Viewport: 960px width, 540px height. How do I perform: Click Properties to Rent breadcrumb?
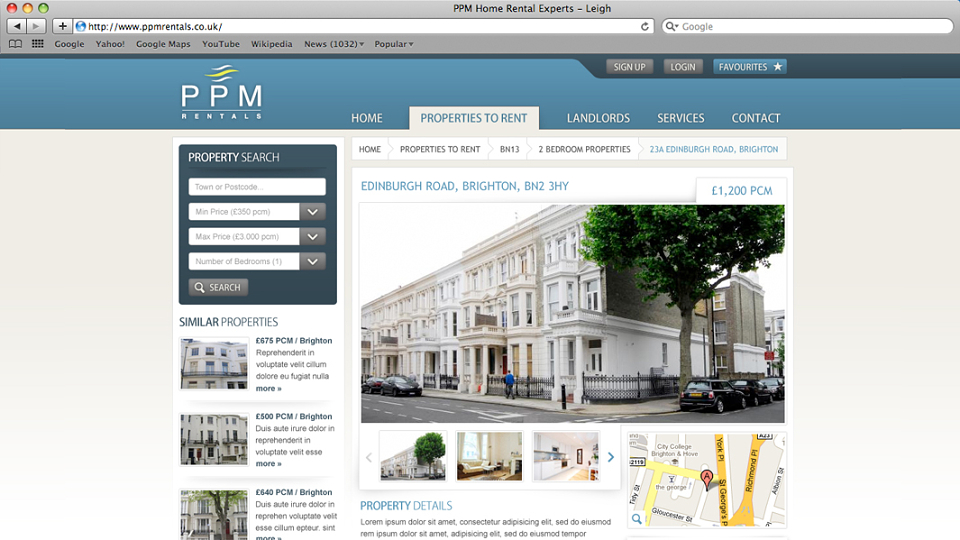440,149
